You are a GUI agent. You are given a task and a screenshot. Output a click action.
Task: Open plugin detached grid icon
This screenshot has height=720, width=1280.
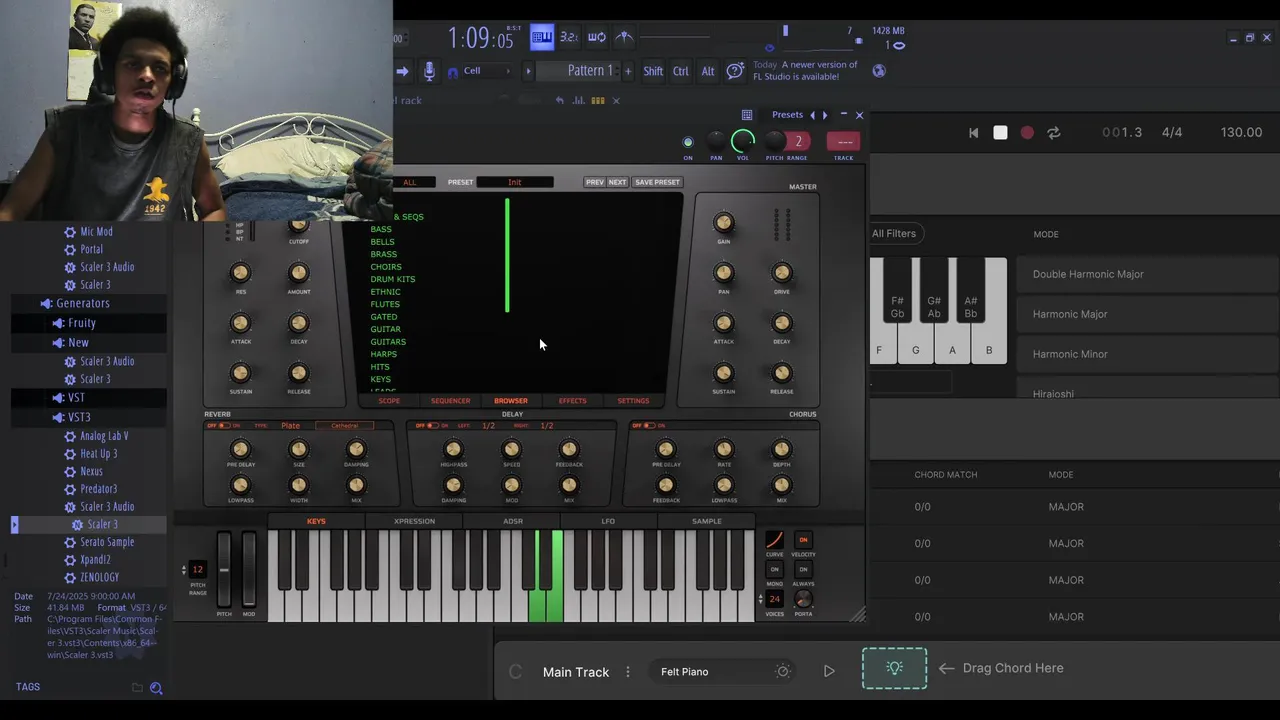tap(747, 115)
